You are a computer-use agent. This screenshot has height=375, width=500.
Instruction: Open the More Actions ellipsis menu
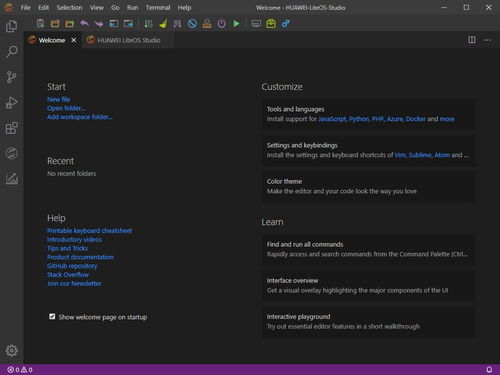[487, 40]
